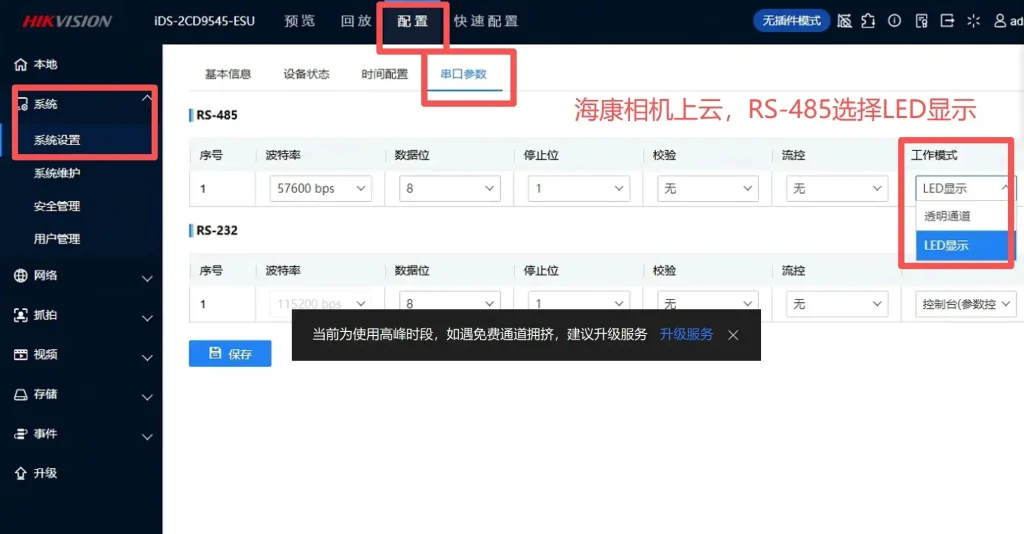Click the storage icon beside 存储
Screen dimensions: 1024x534
tap(21, 394)
